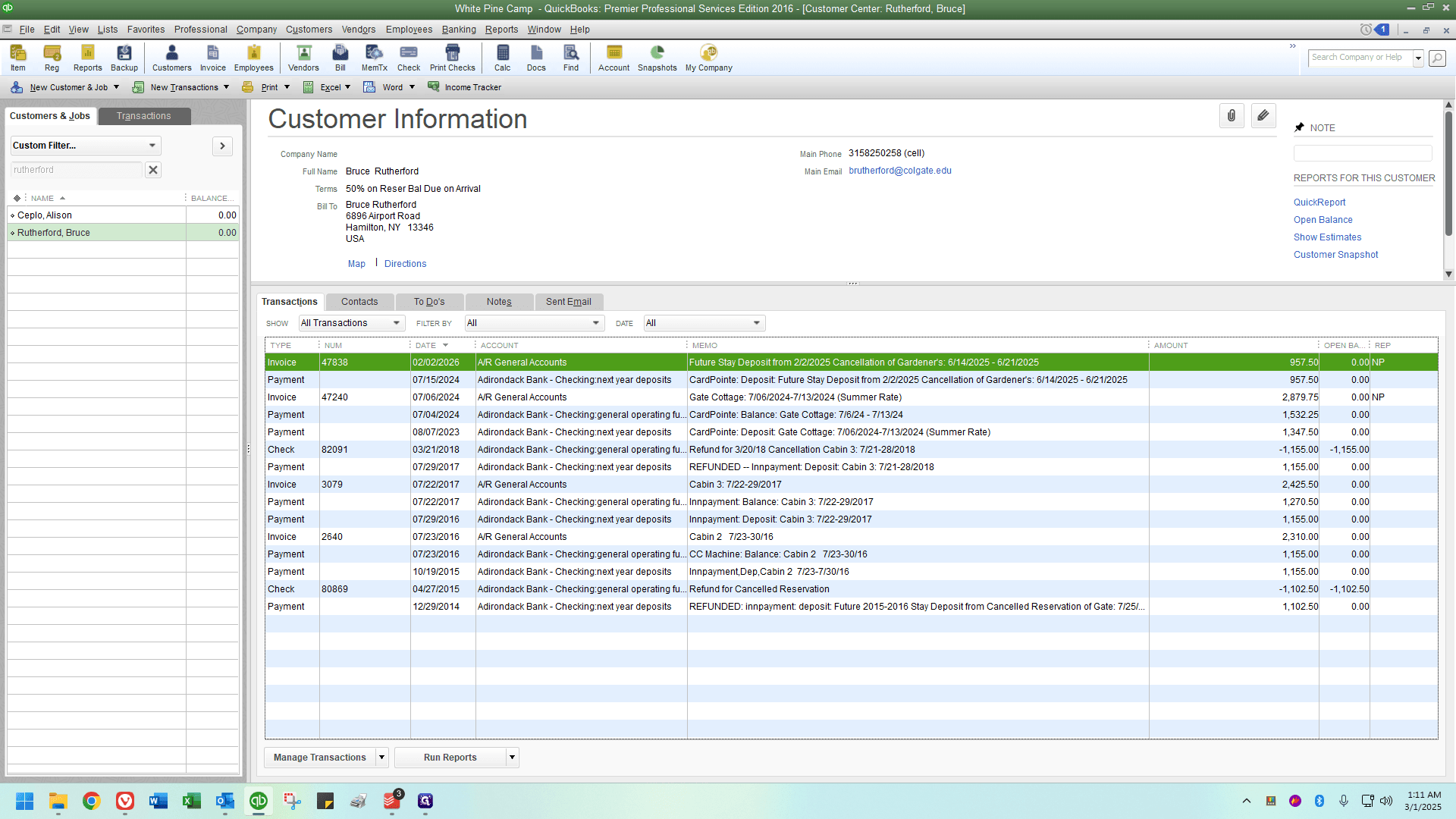This screenshot has width=1456, height=819.
Task: Click the search magnifier icon
Action: (x=1437, y=58)
